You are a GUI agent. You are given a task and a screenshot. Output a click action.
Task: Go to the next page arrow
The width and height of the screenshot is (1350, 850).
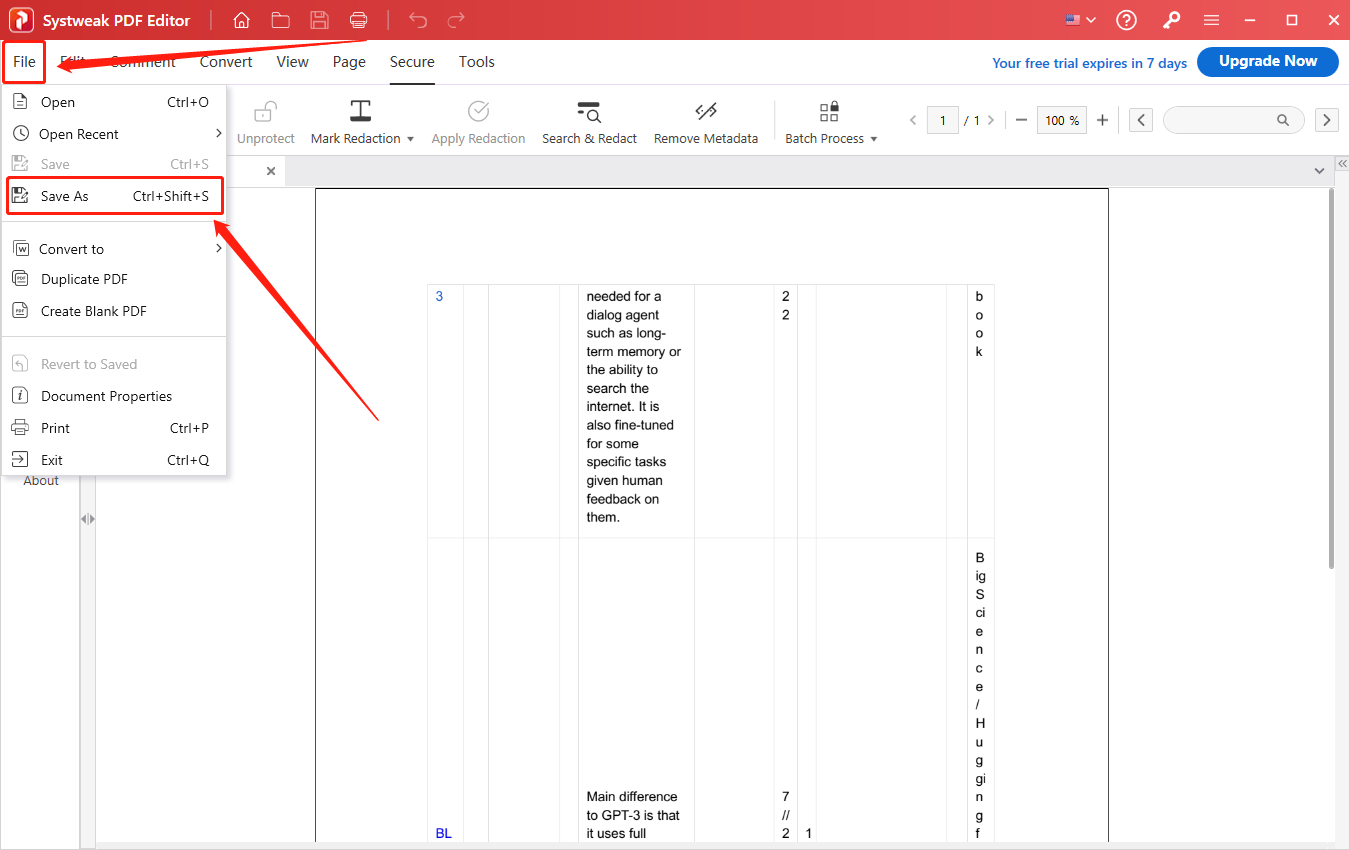[991, 120]
